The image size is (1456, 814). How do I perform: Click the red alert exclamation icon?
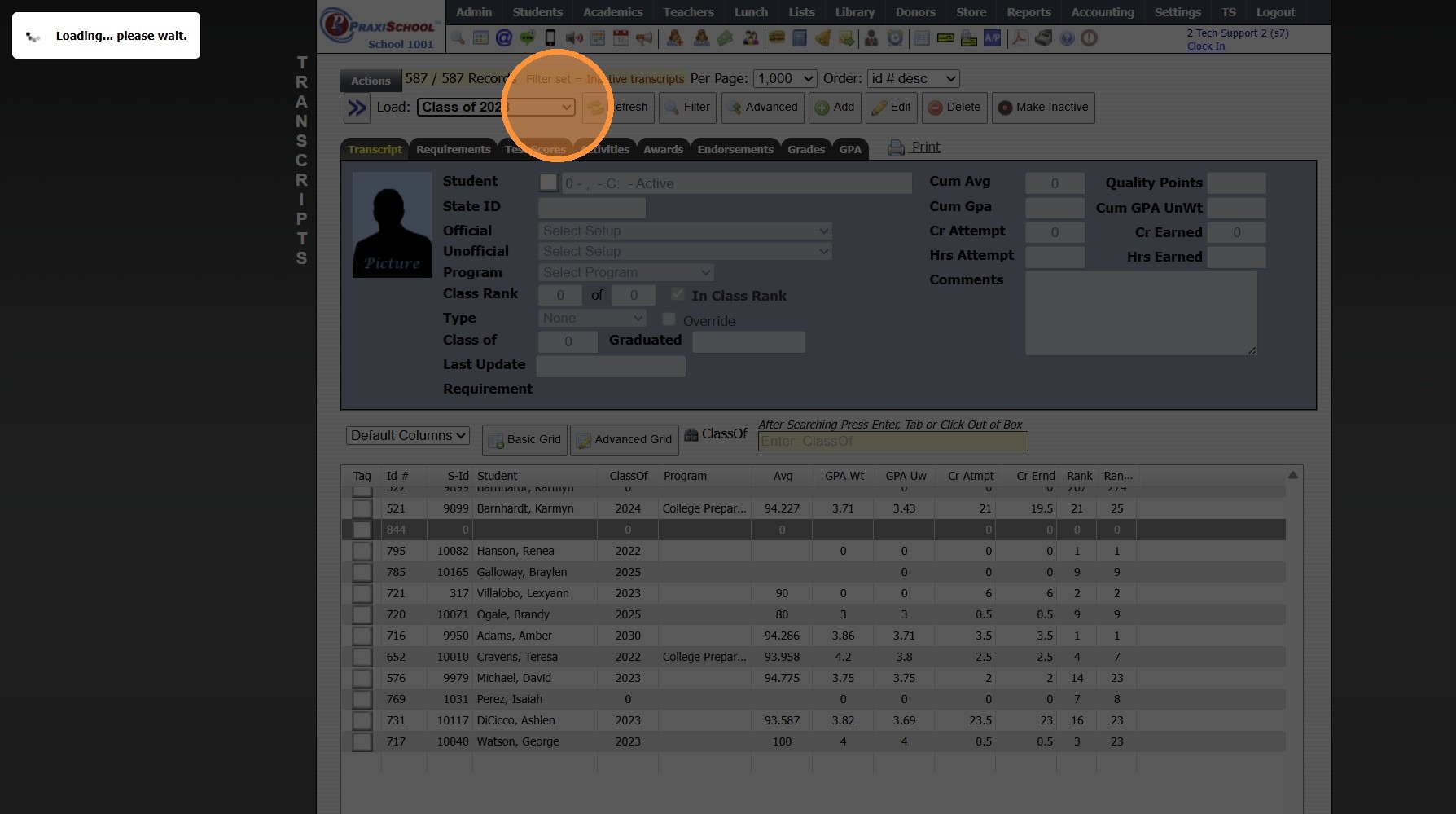[x=1090, y=38]
